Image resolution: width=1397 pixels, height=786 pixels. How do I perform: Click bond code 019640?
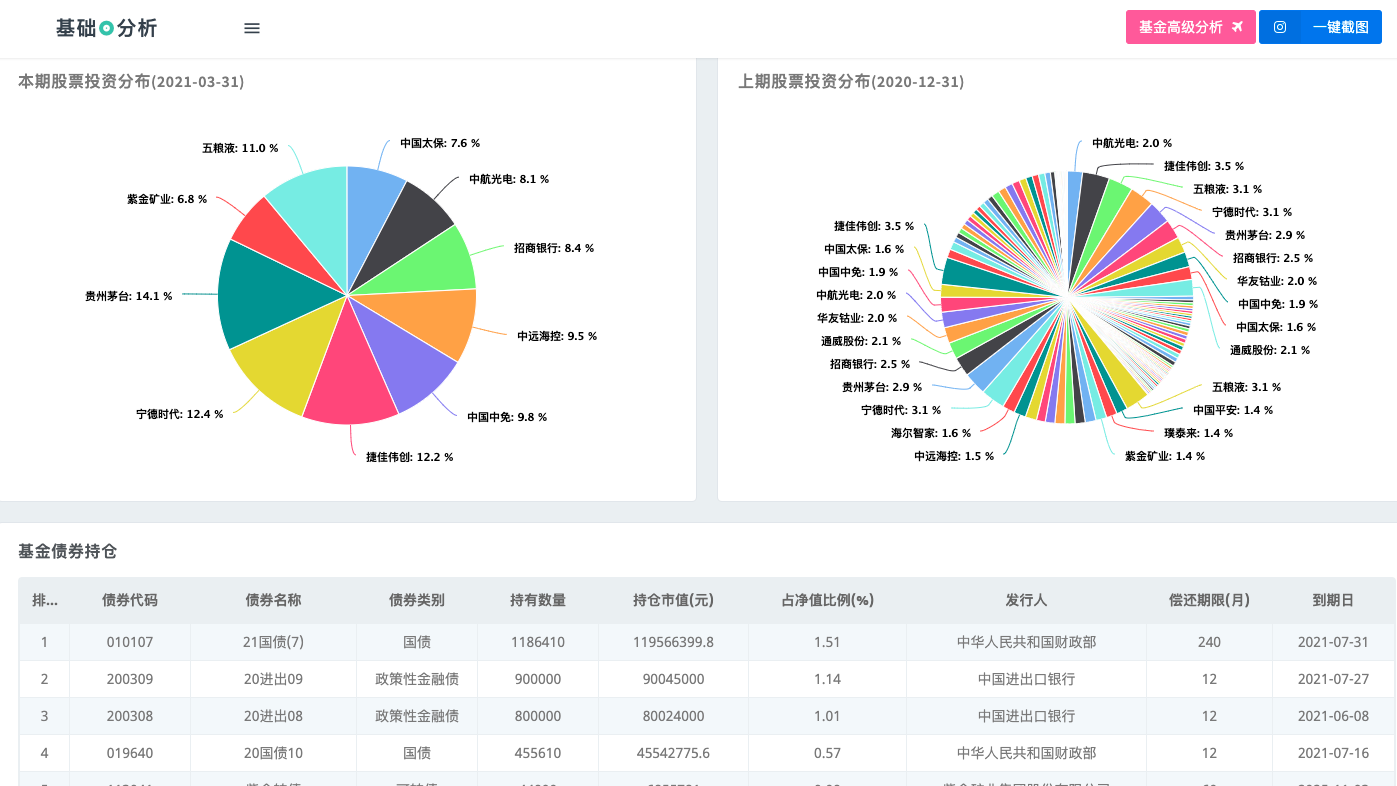click(130, 753)
